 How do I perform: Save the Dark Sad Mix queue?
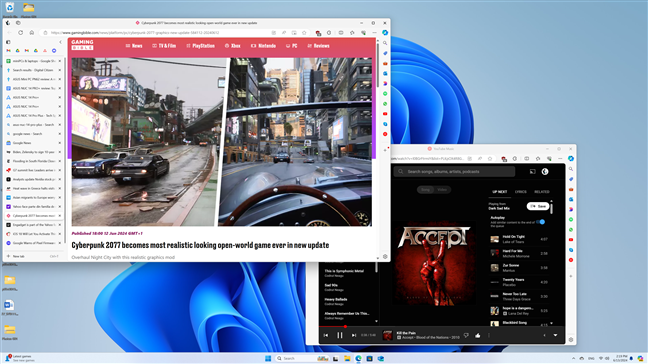(x=538, y=206)
